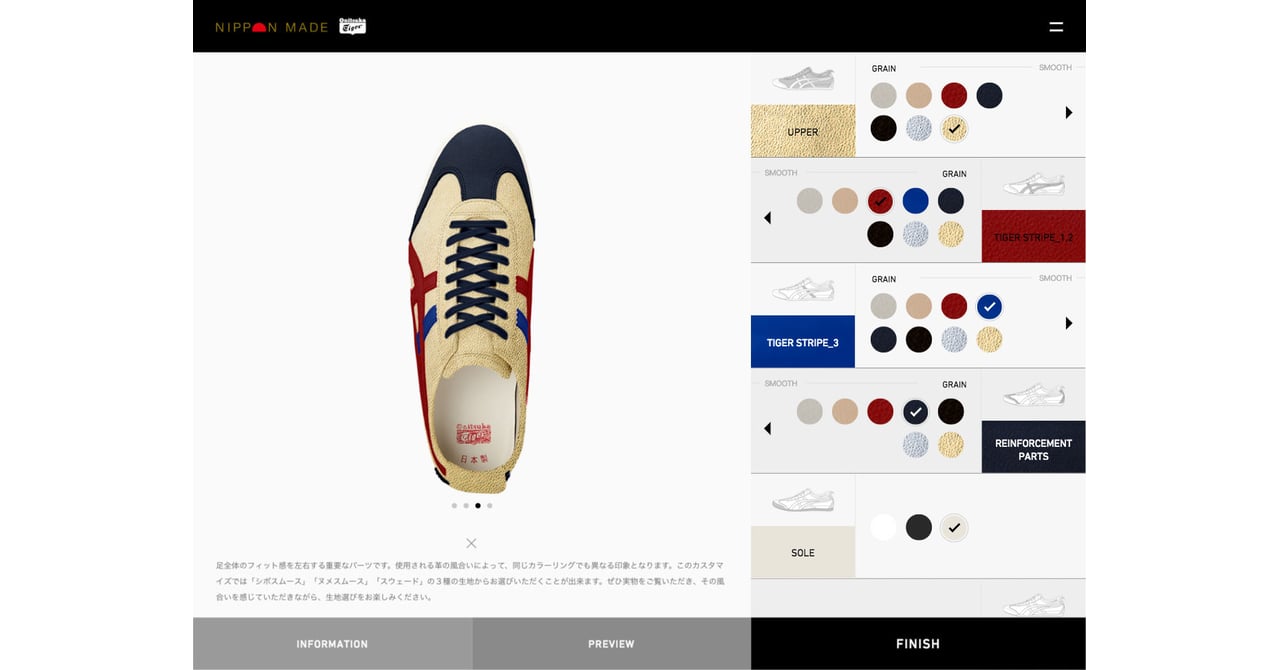Select the checked cream swatch for Upper
The image size is (1280, 670).
pos(954,129)
